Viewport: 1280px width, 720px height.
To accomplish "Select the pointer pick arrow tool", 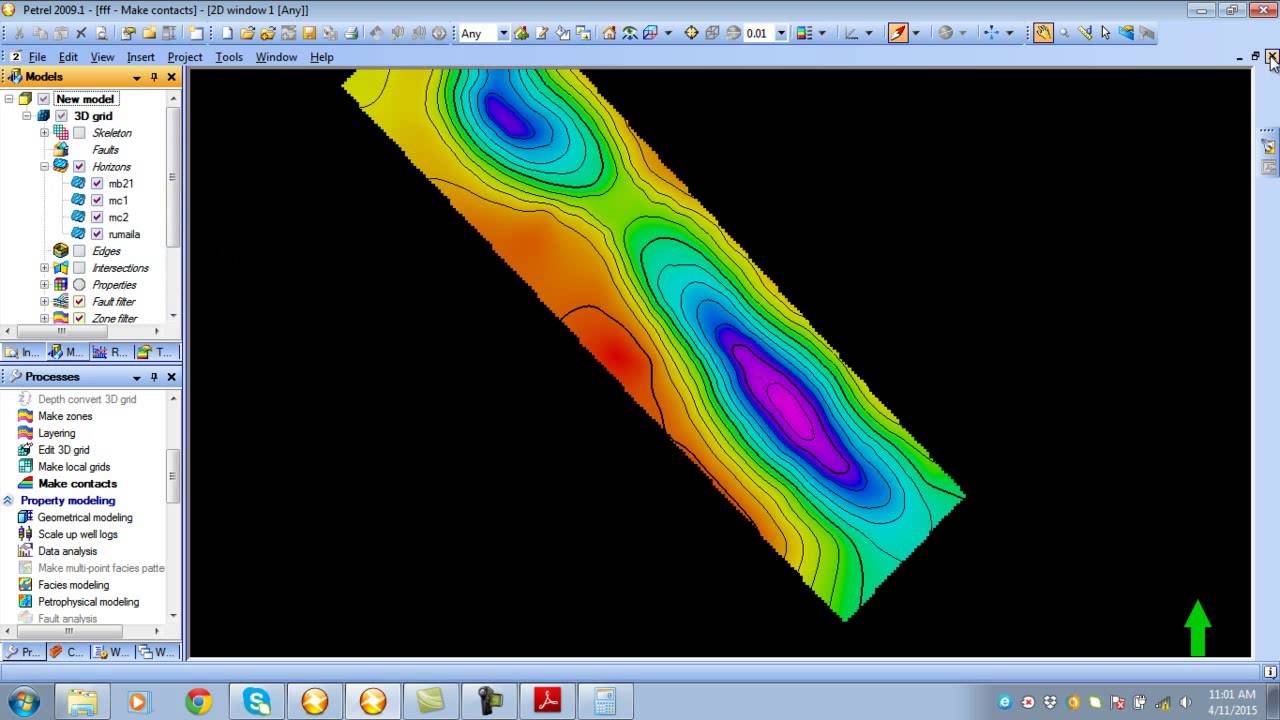I will pyautogui.click(x=1105, y=33).
